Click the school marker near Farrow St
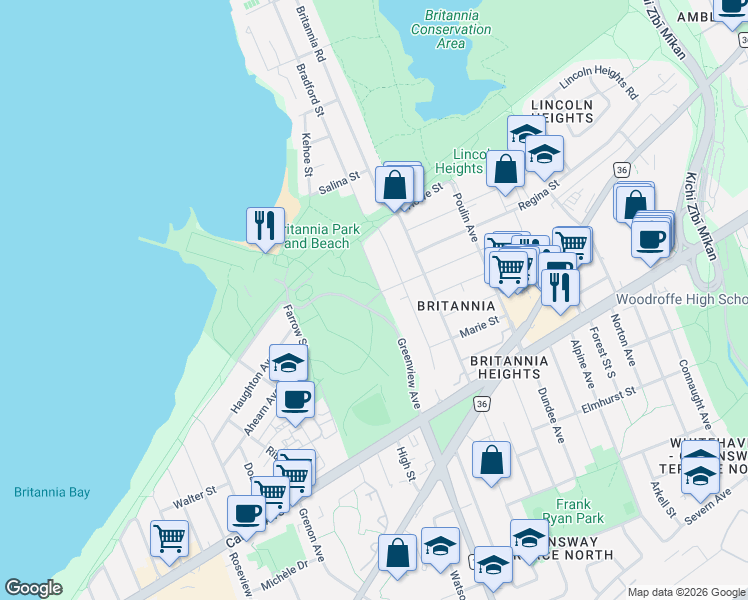Screen dimensions: 748x600 pos(288,363)
